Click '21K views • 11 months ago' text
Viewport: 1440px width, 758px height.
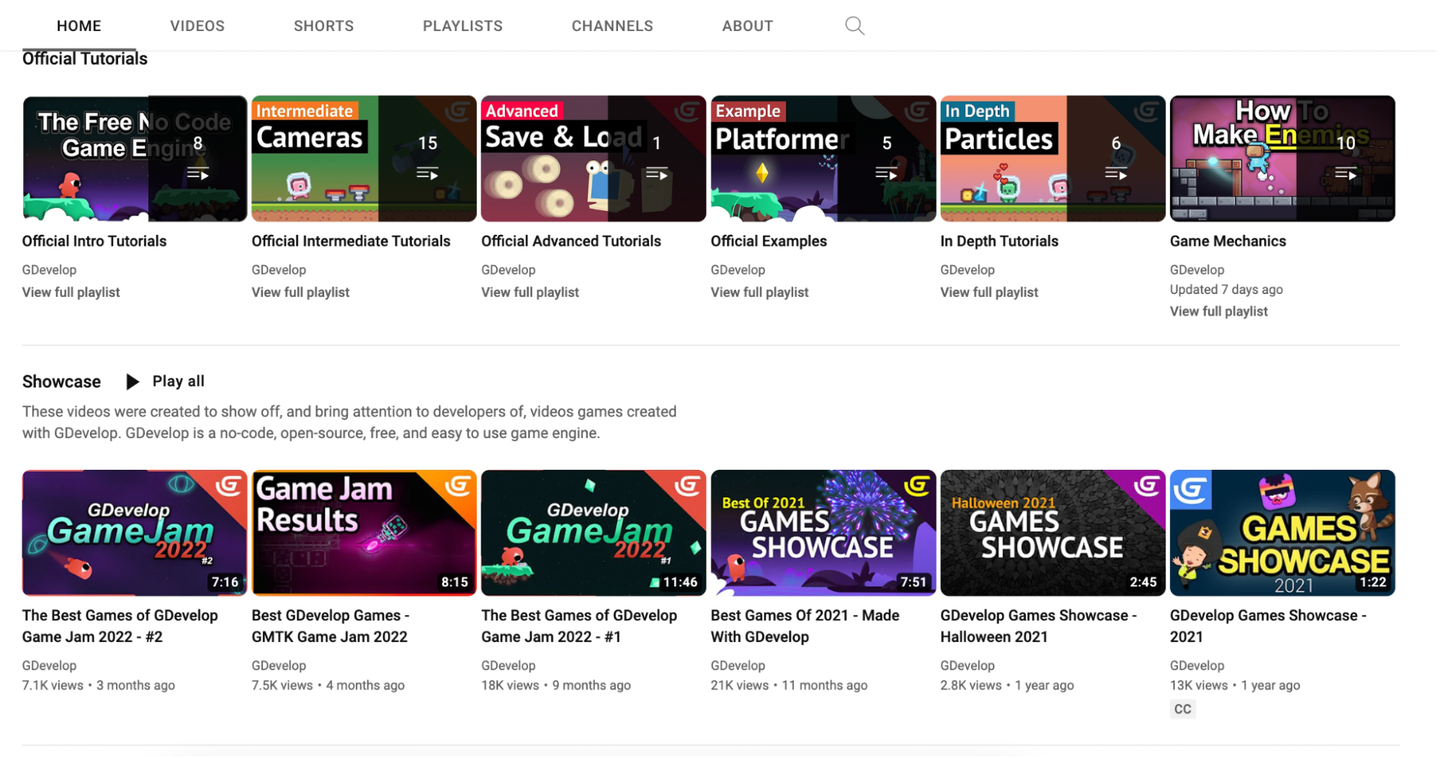pos(789,685)
